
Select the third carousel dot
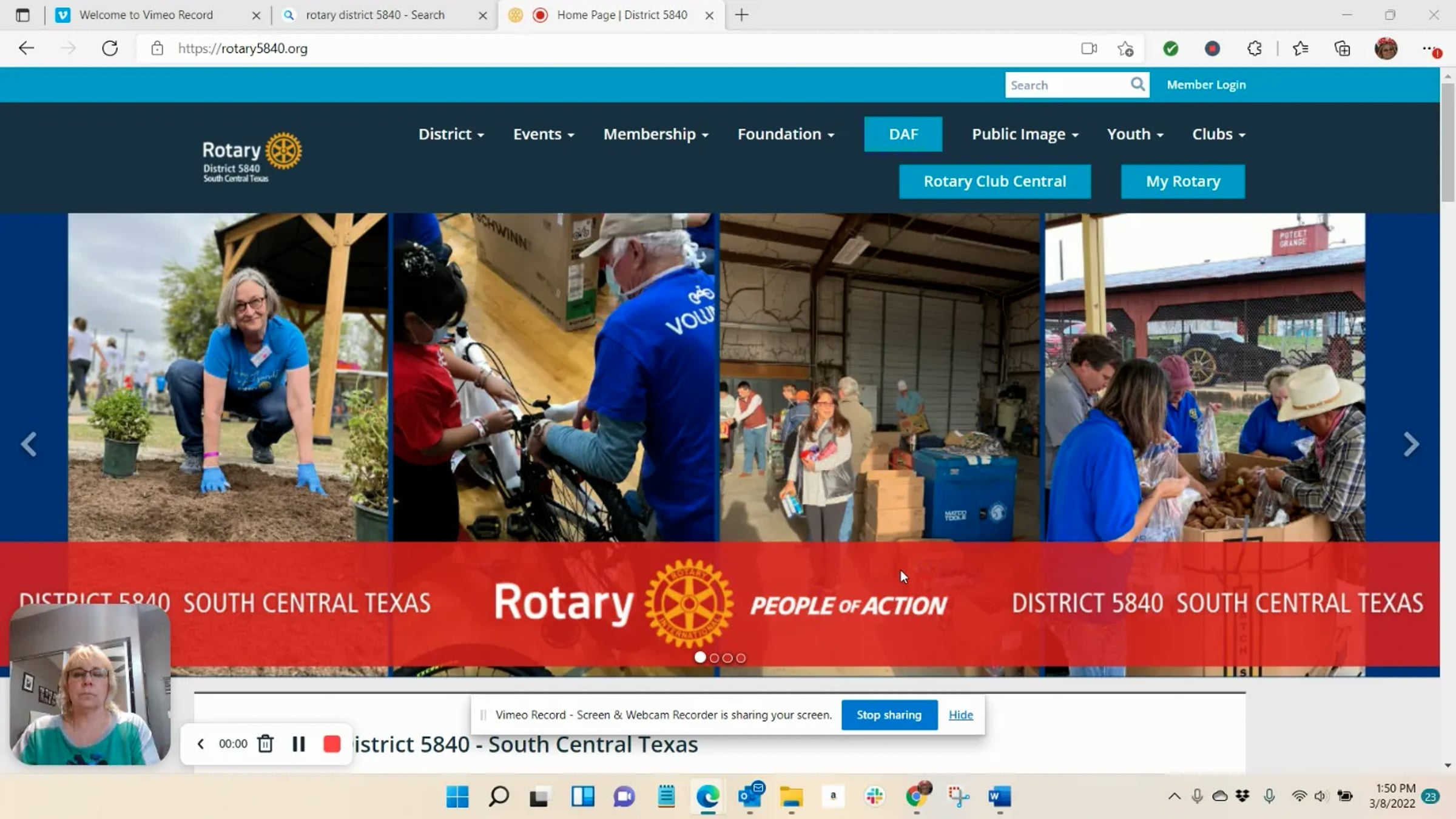(x=727, y=658)
